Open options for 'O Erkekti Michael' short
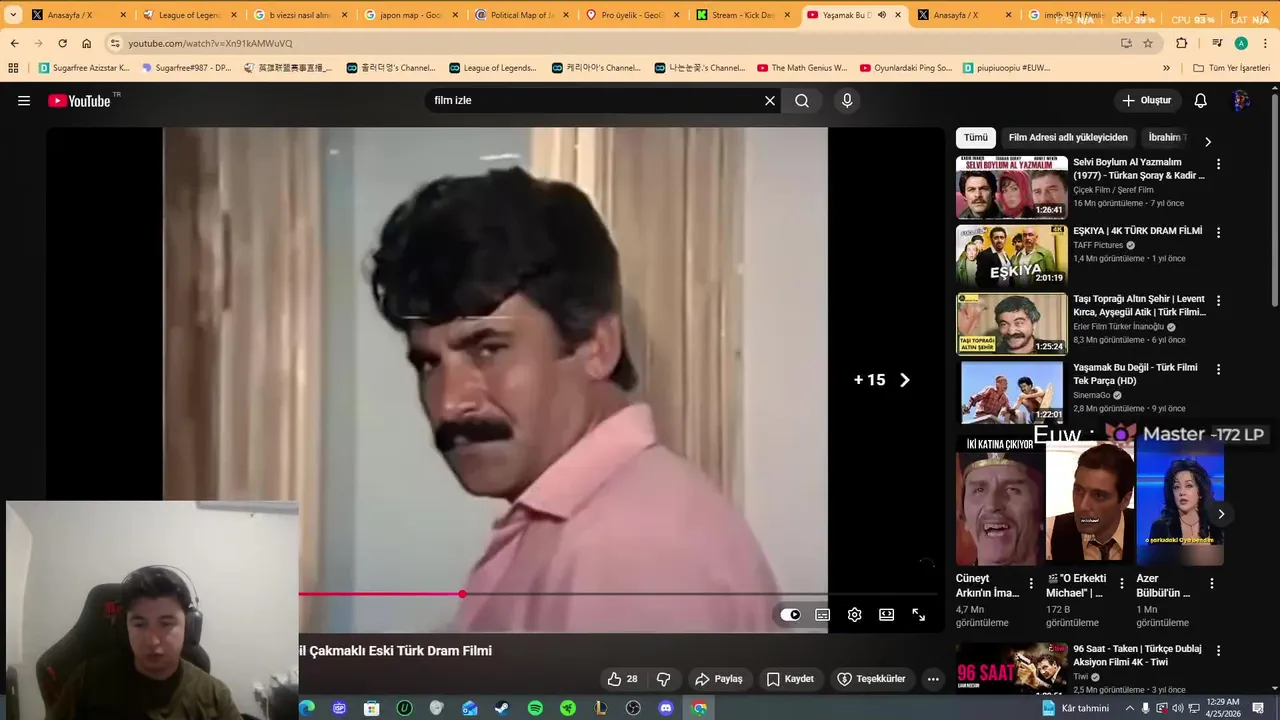The height and width of the screenshot is (720, 1280). [x=1121, y=583]
